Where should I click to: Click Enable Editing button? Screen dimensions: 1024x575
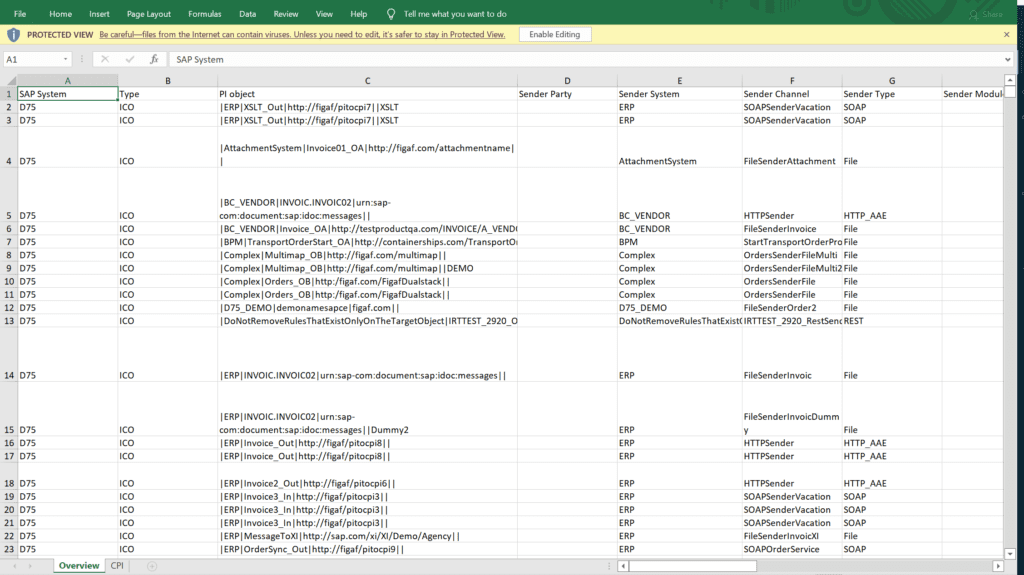tap(554, 35)
